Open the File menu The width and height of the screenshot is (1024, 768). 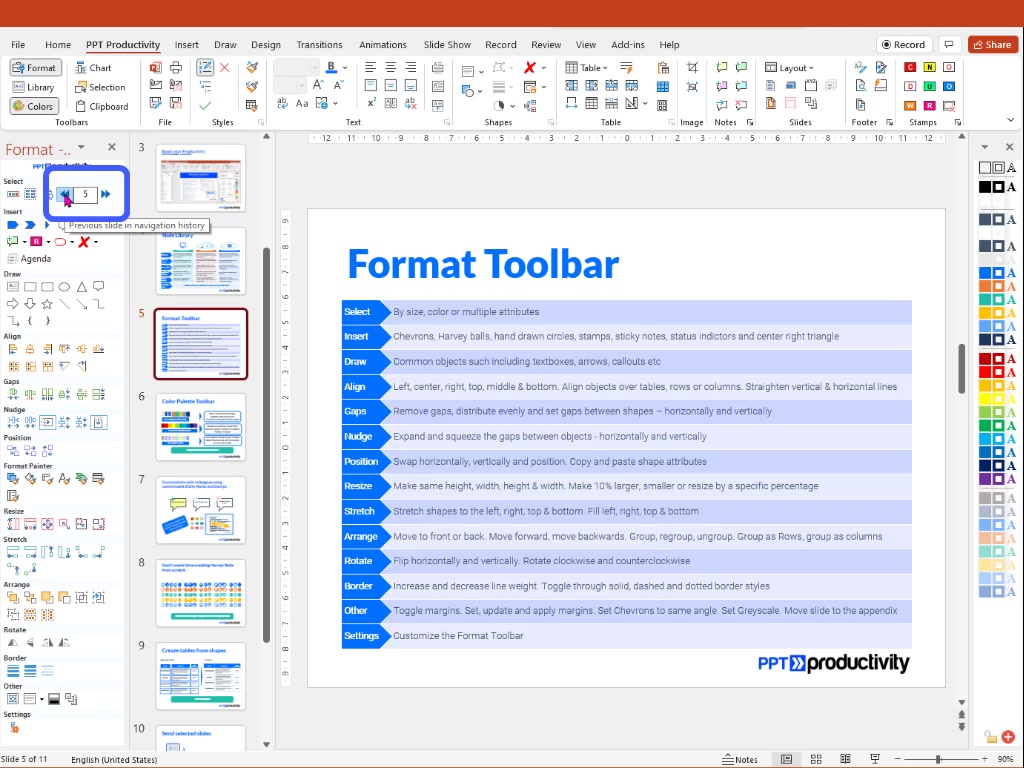pos(18,44)
